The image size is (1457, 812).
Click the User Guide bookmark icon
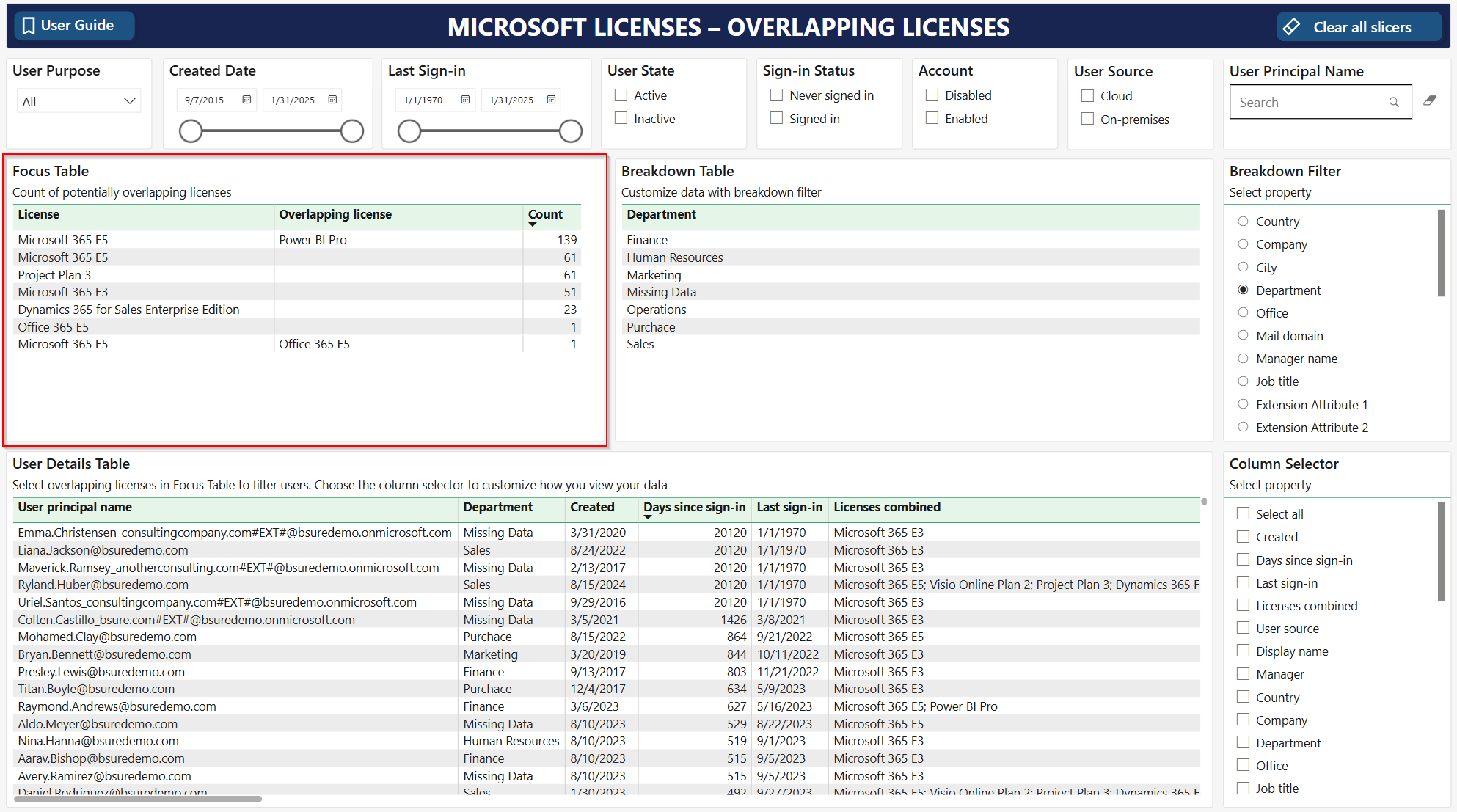pos(29,26)
